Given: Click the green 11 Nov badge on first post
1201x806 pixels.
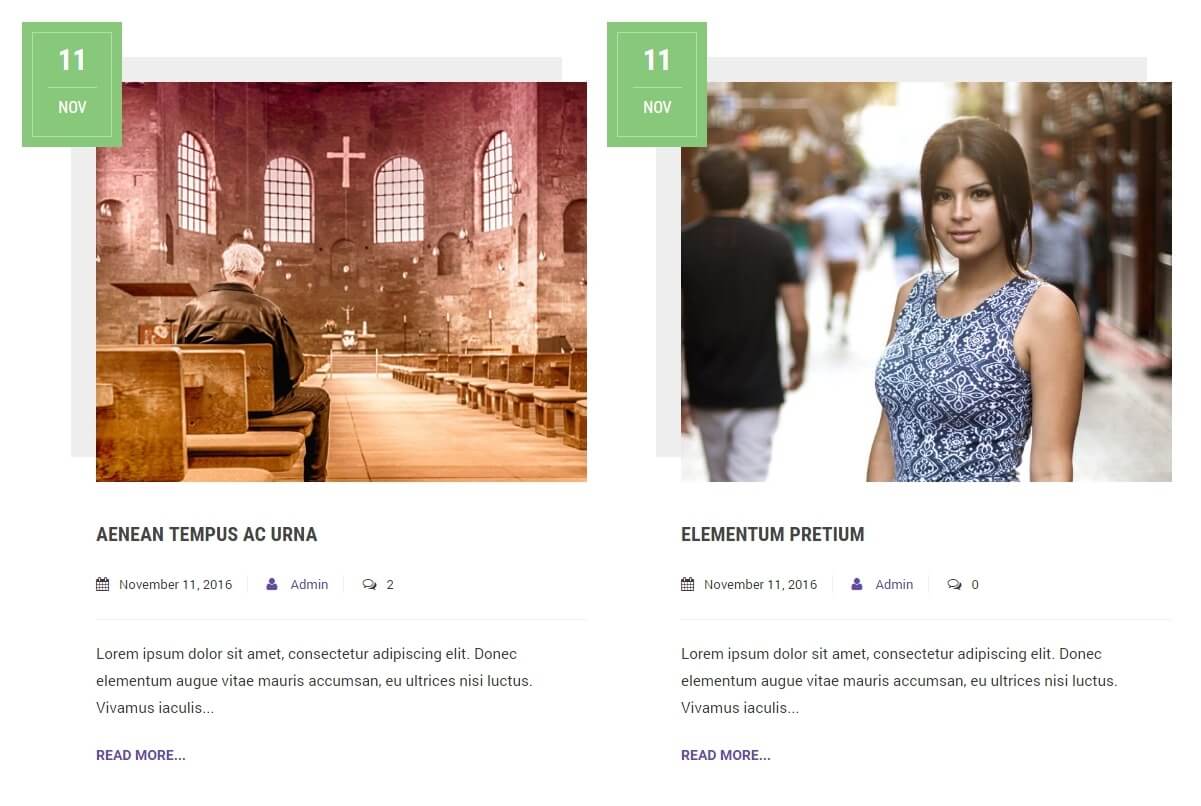Looking at the screenshot, I should point(72,84).
